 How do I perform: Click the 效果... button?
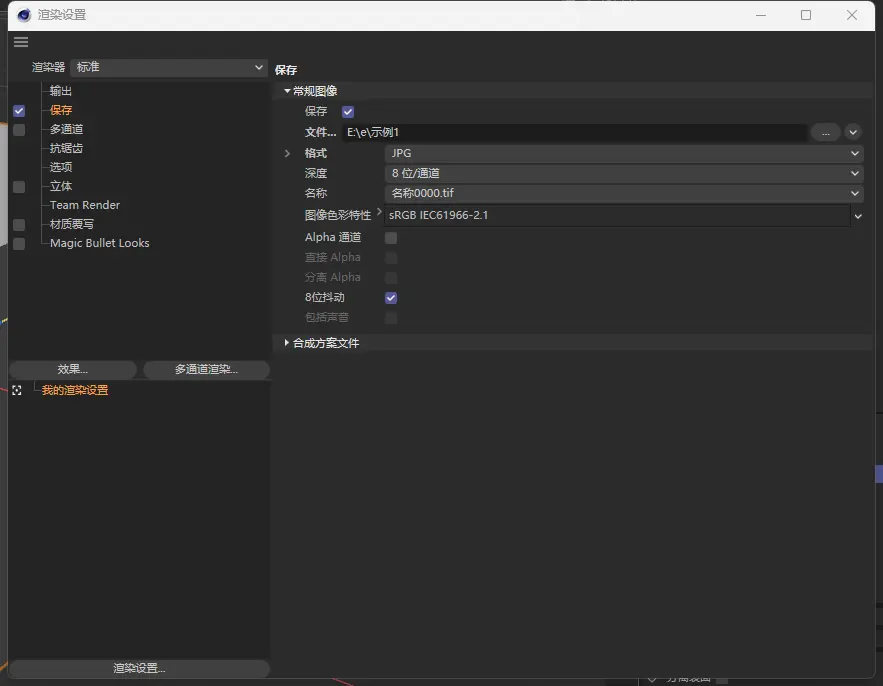click(73, 370)
